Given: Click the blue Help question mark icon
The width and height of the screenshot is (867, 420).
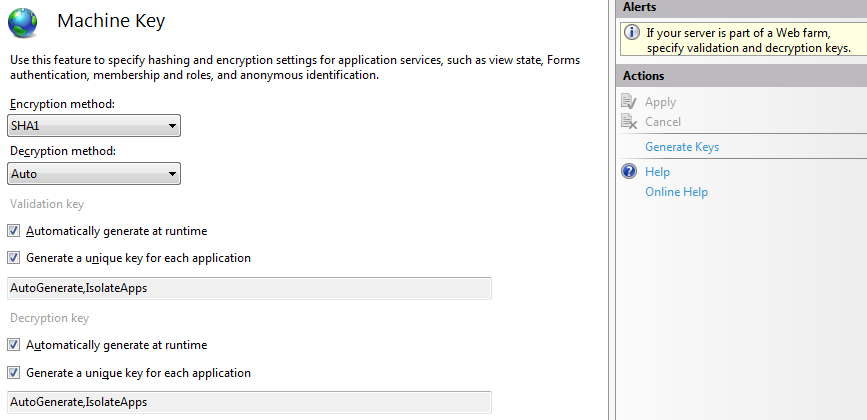Looking at the screenshot, I should coord(629,171).
